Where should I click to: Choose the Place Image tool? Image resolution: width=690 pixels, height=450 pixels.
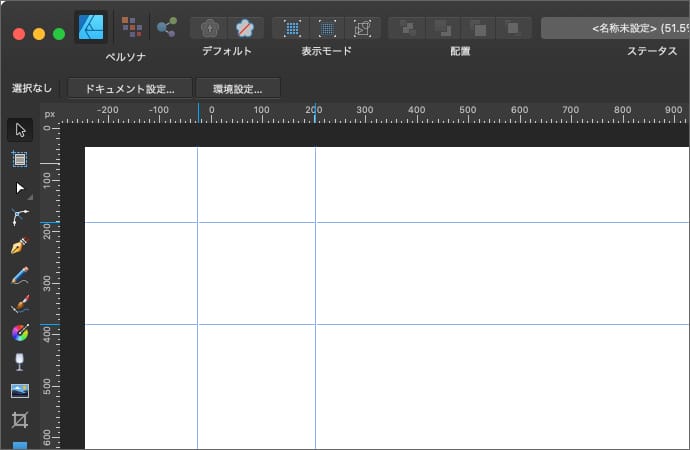20,390
